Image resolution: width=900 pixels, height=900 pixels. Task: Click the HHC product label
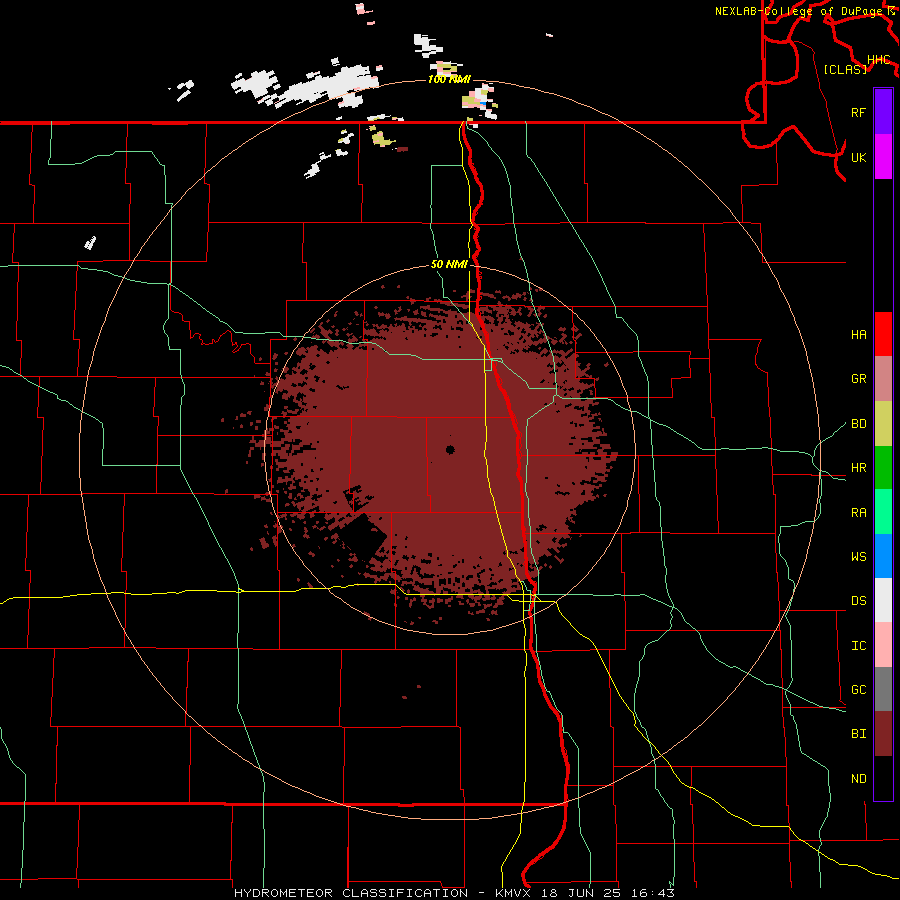coord(879,60)
